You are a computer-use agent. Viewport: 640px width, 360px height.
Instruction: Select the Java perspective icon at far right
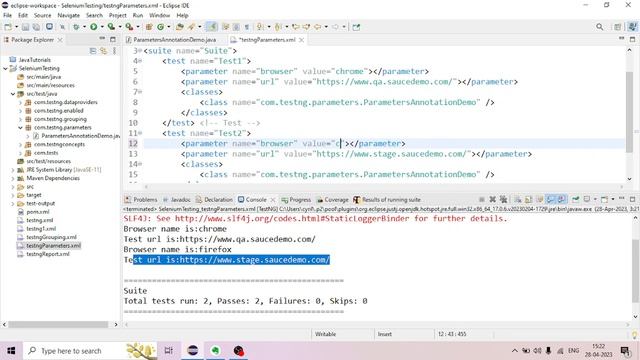[632, 27]
